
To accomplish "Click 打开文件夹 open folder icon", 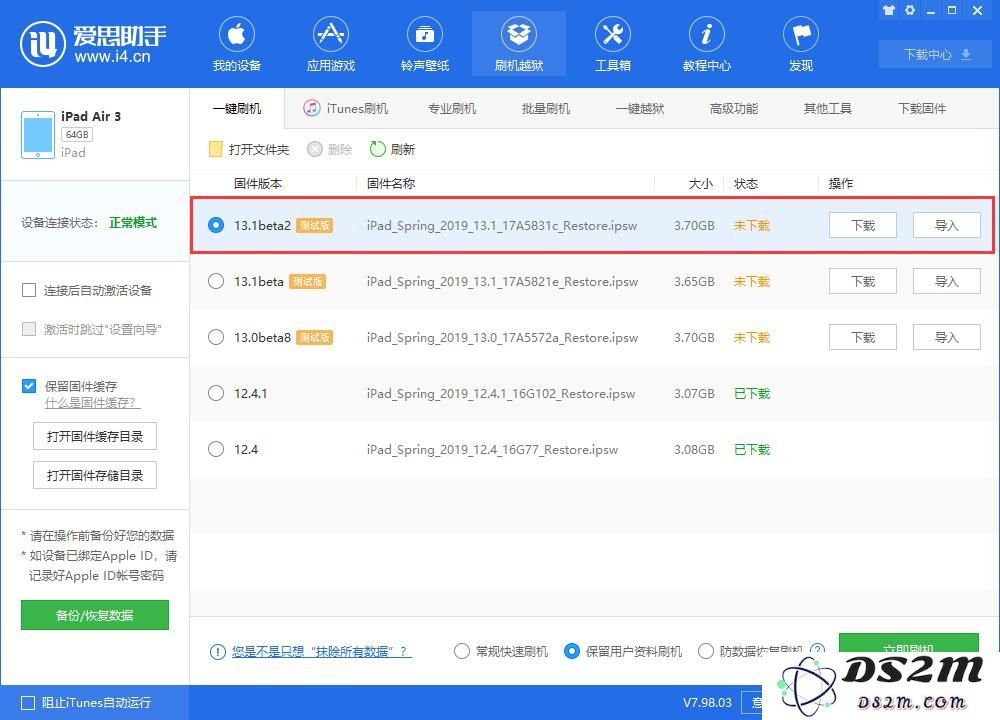I will (x=216, y=149).
